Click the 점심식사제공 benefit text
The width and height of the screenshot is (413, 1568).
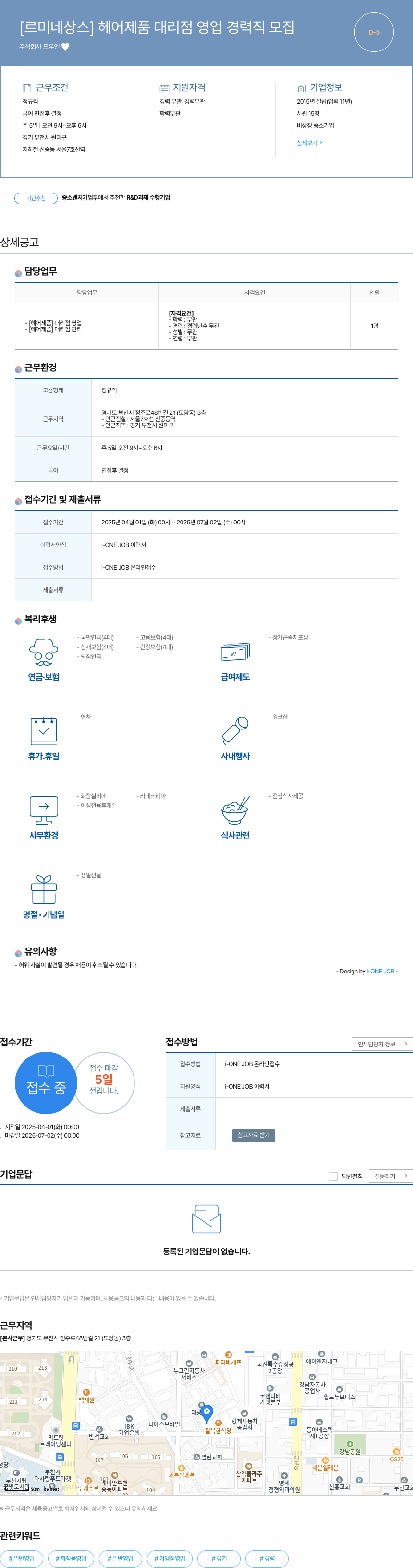click(286, 796)
